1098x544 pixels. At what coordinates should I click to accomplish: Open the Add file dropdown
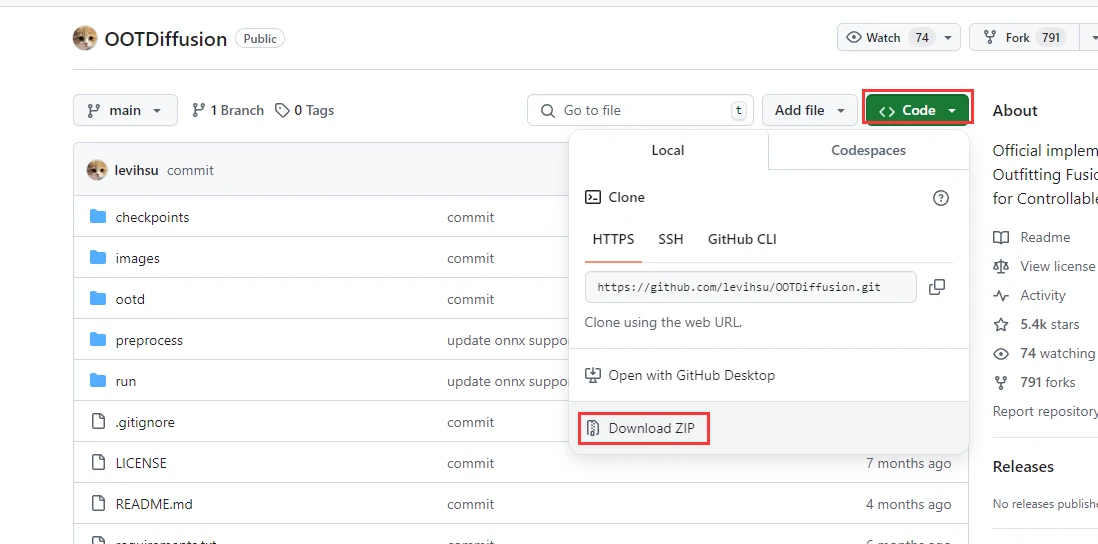(809, 111)
